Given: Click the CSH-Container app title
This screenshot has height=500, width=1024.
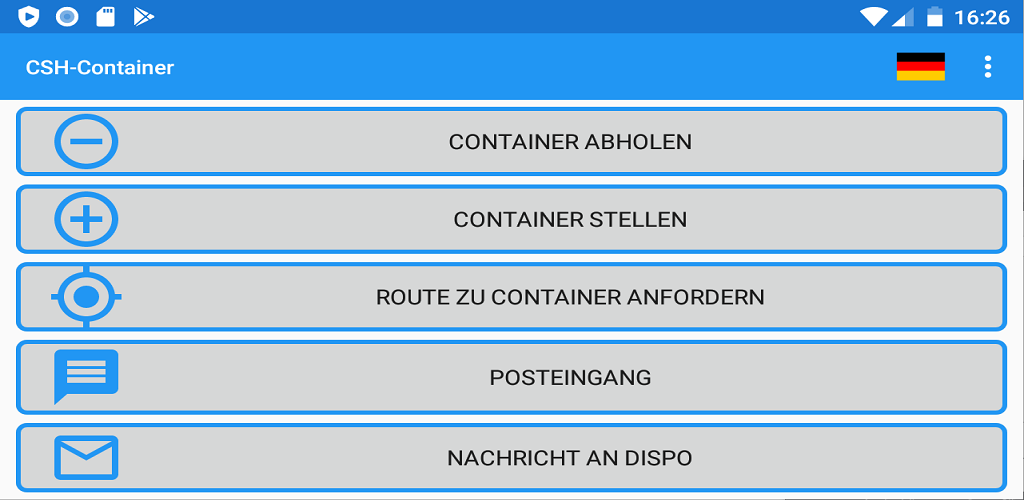Looking at the screenshot, I should (100, 67).
